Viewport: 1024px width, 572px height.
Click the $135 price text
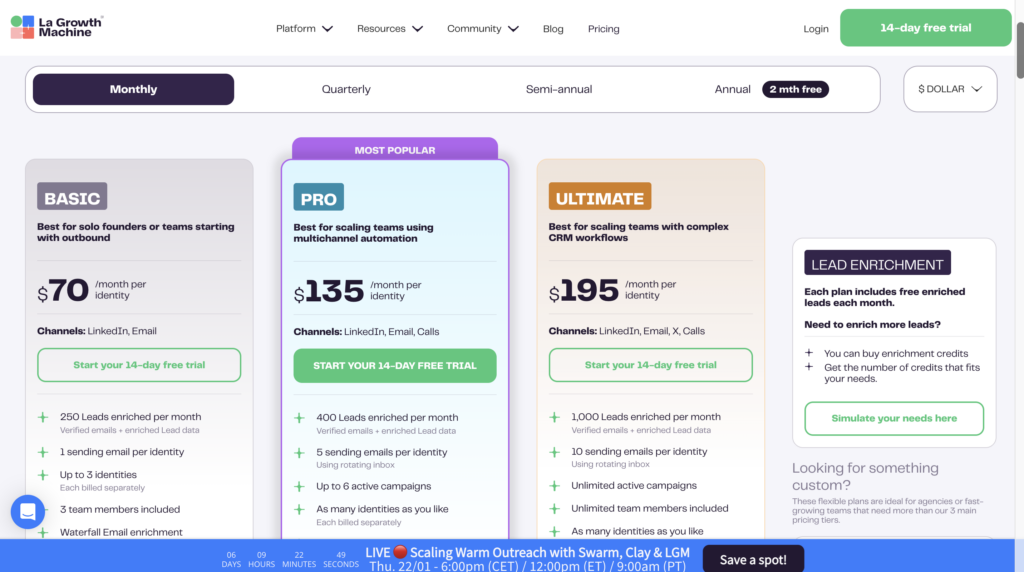[x=328, y=291]
